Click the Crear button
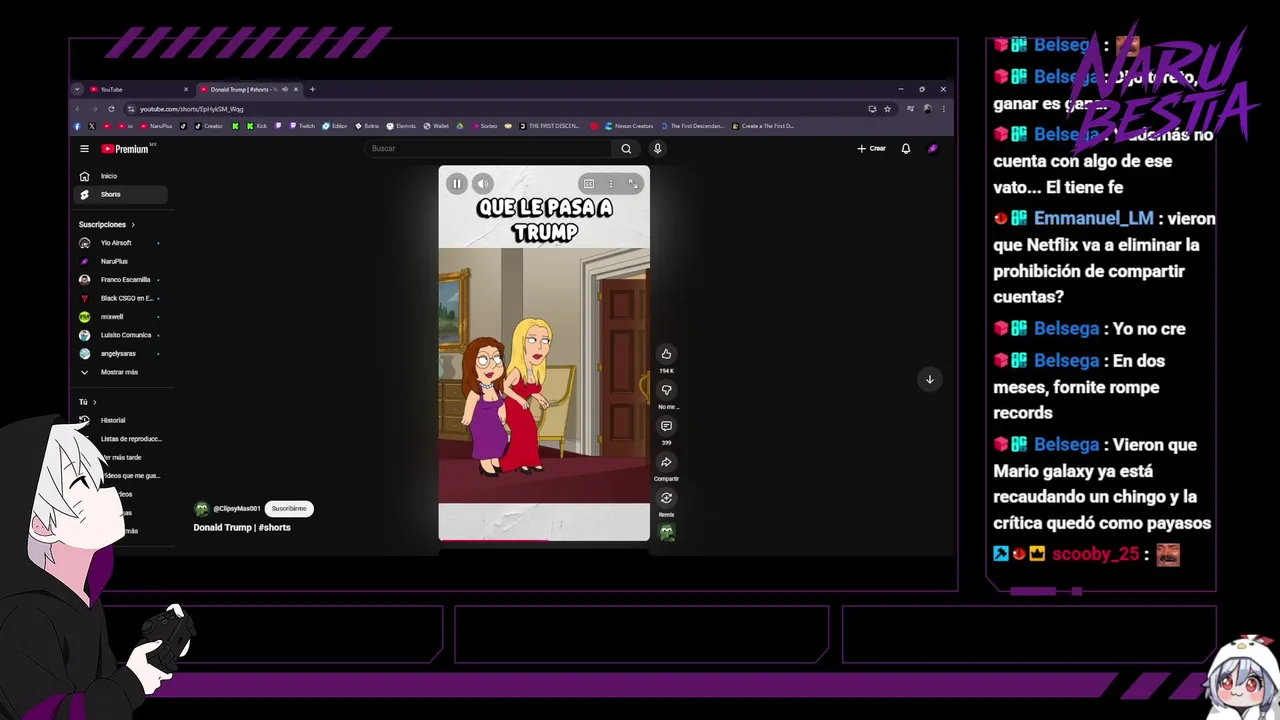The height and width of the screenshot is (720, 1280). [x=871, y=149]
